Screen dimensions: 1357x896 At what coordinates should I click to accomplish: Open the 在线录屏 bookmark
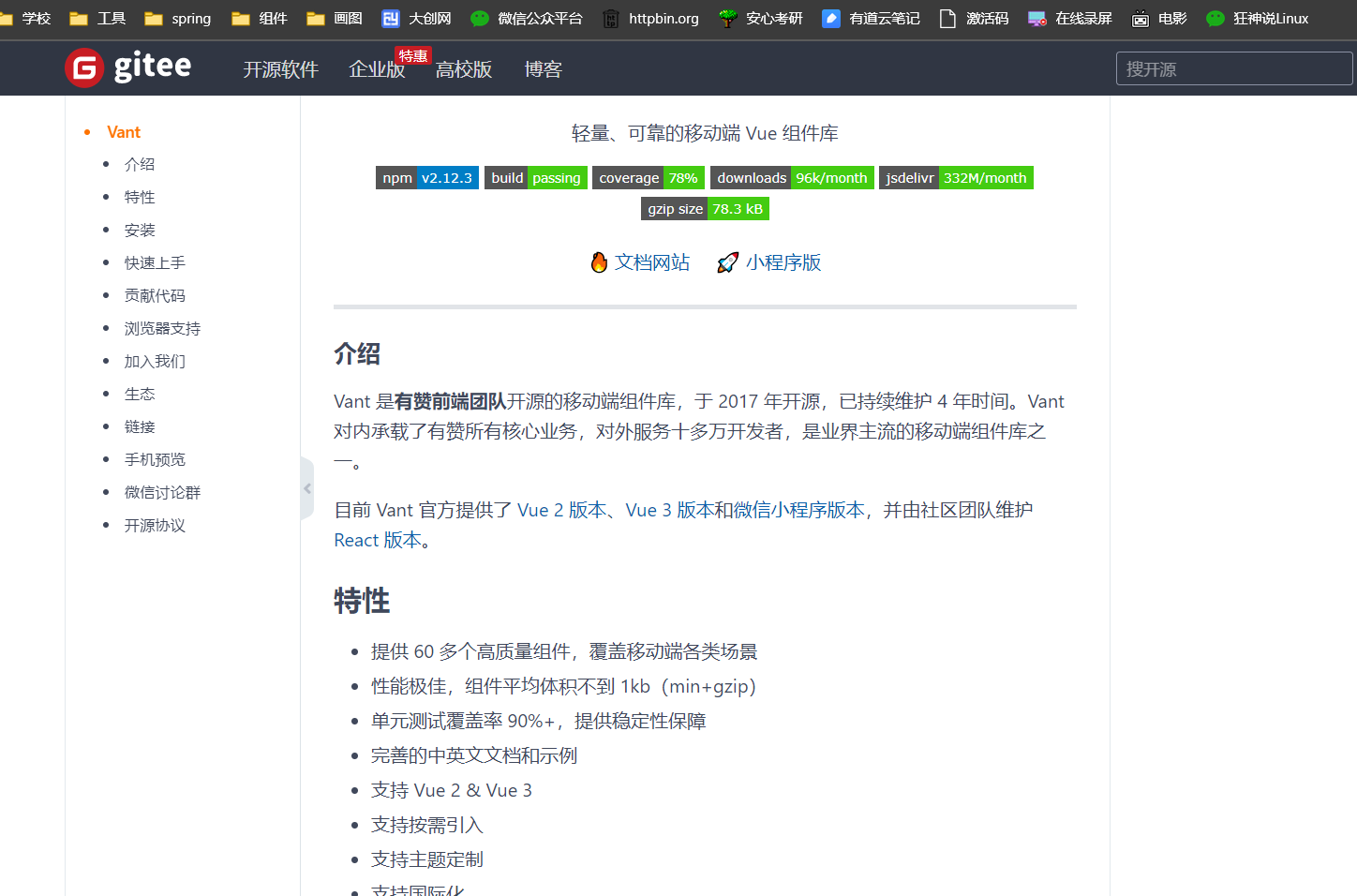[1070, 19]
